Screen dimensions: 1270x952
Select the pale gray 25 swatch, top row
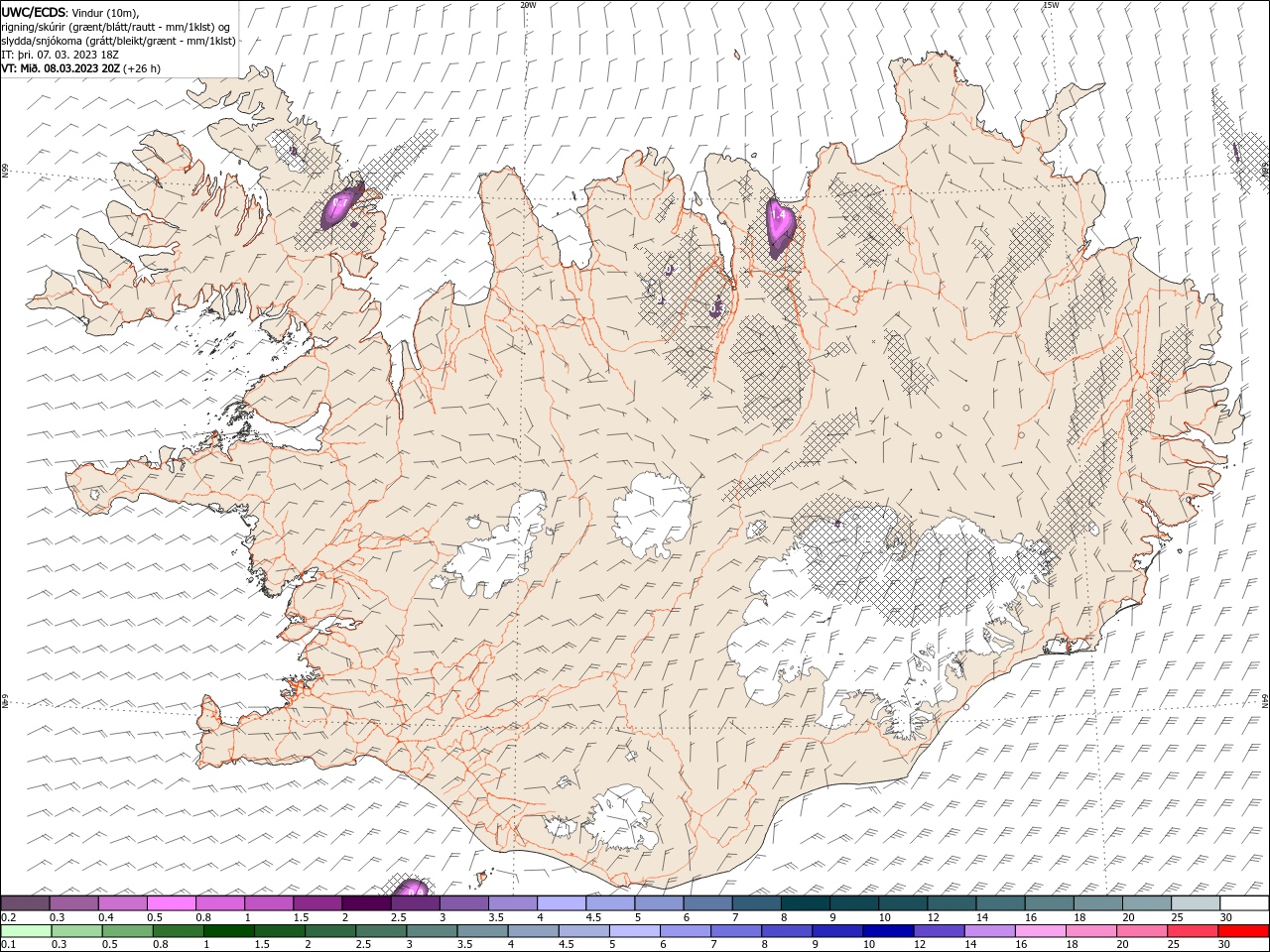point(1196,903)
